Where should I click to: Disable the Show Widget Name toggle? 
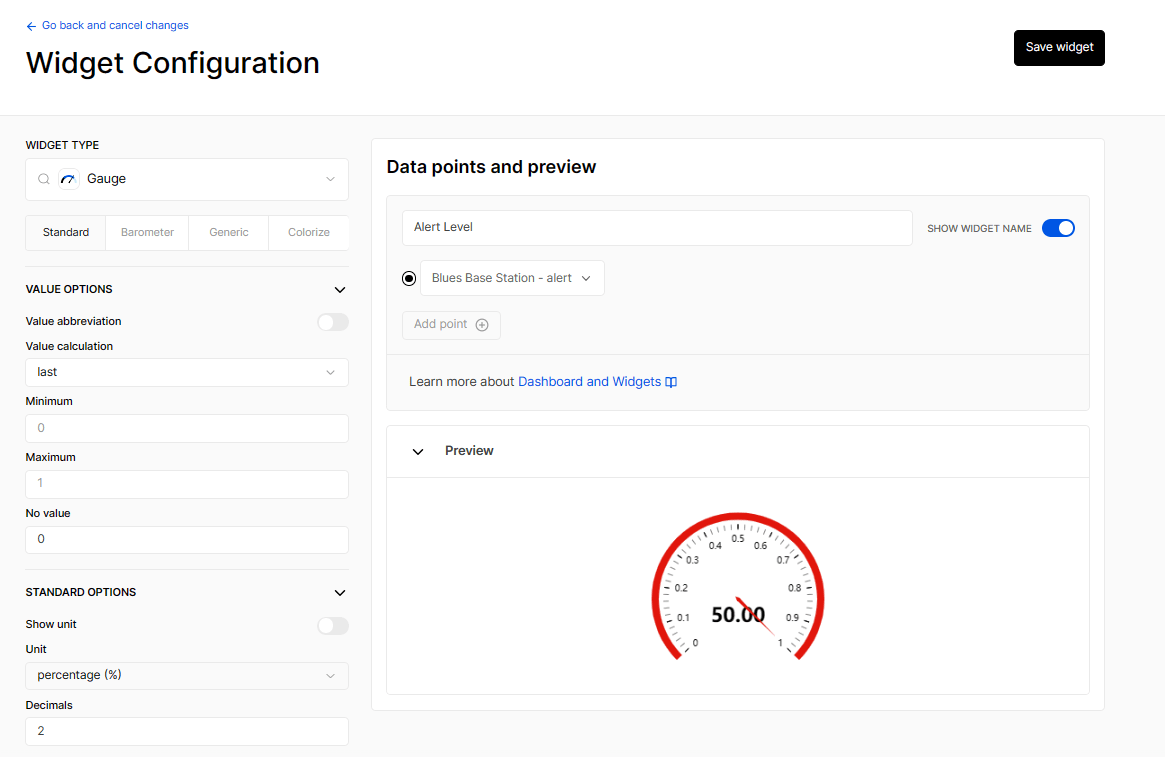pyautogui.click(x=1058, y=228)
